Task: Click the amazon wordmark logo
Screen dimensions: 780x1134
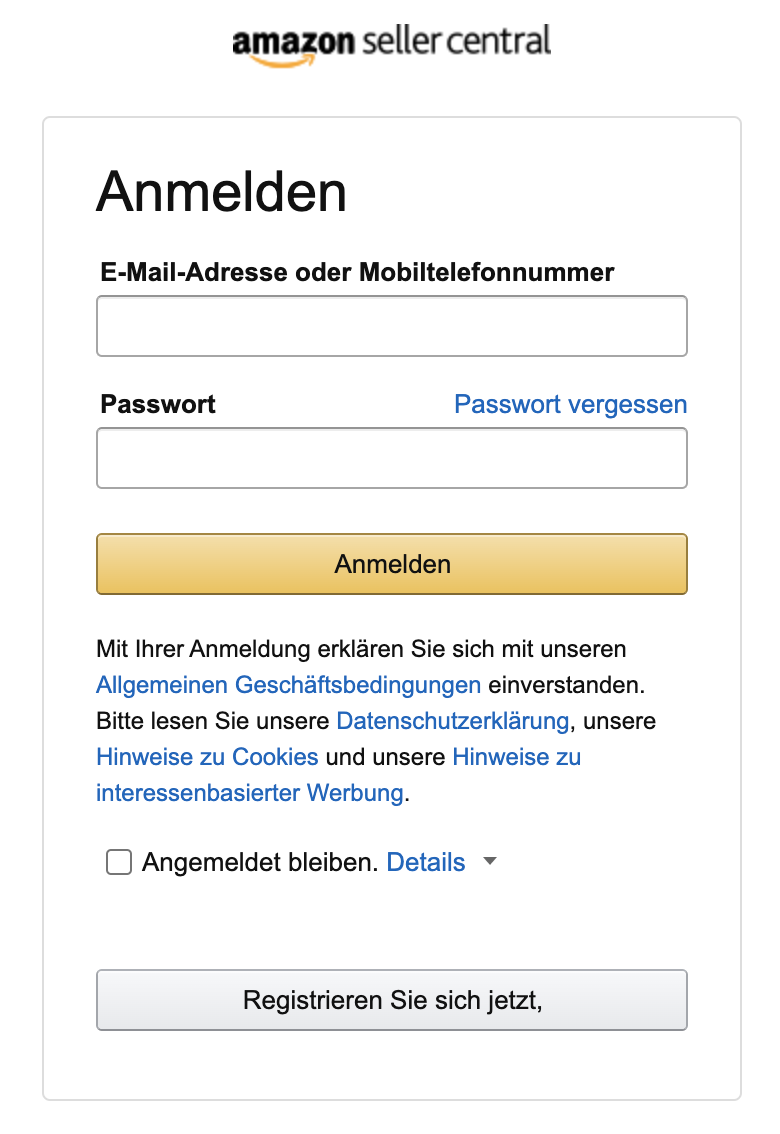Action: click(x=292, y=44)
